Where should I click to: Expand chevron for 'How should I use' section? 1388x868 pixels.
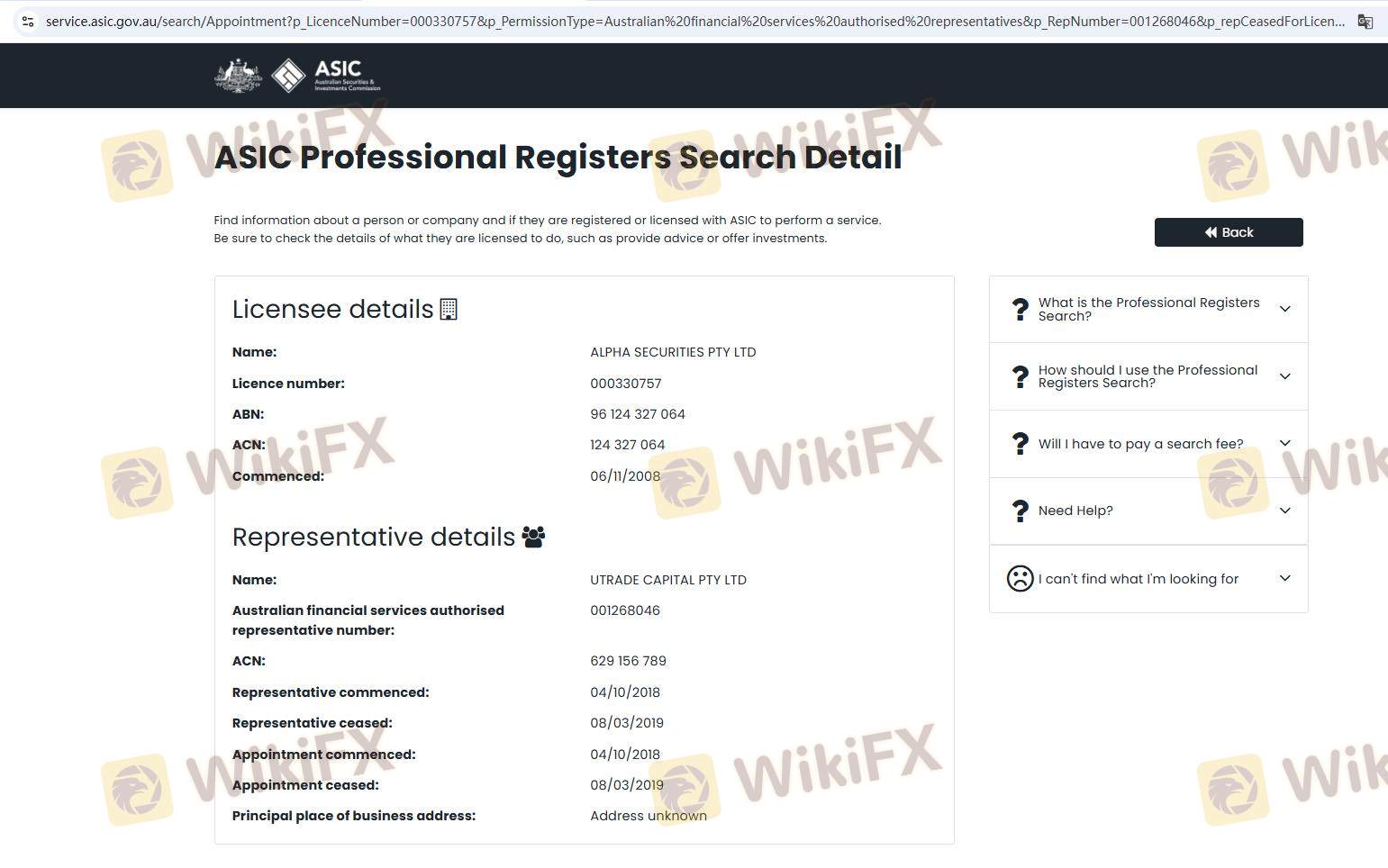pos(1284,376)
